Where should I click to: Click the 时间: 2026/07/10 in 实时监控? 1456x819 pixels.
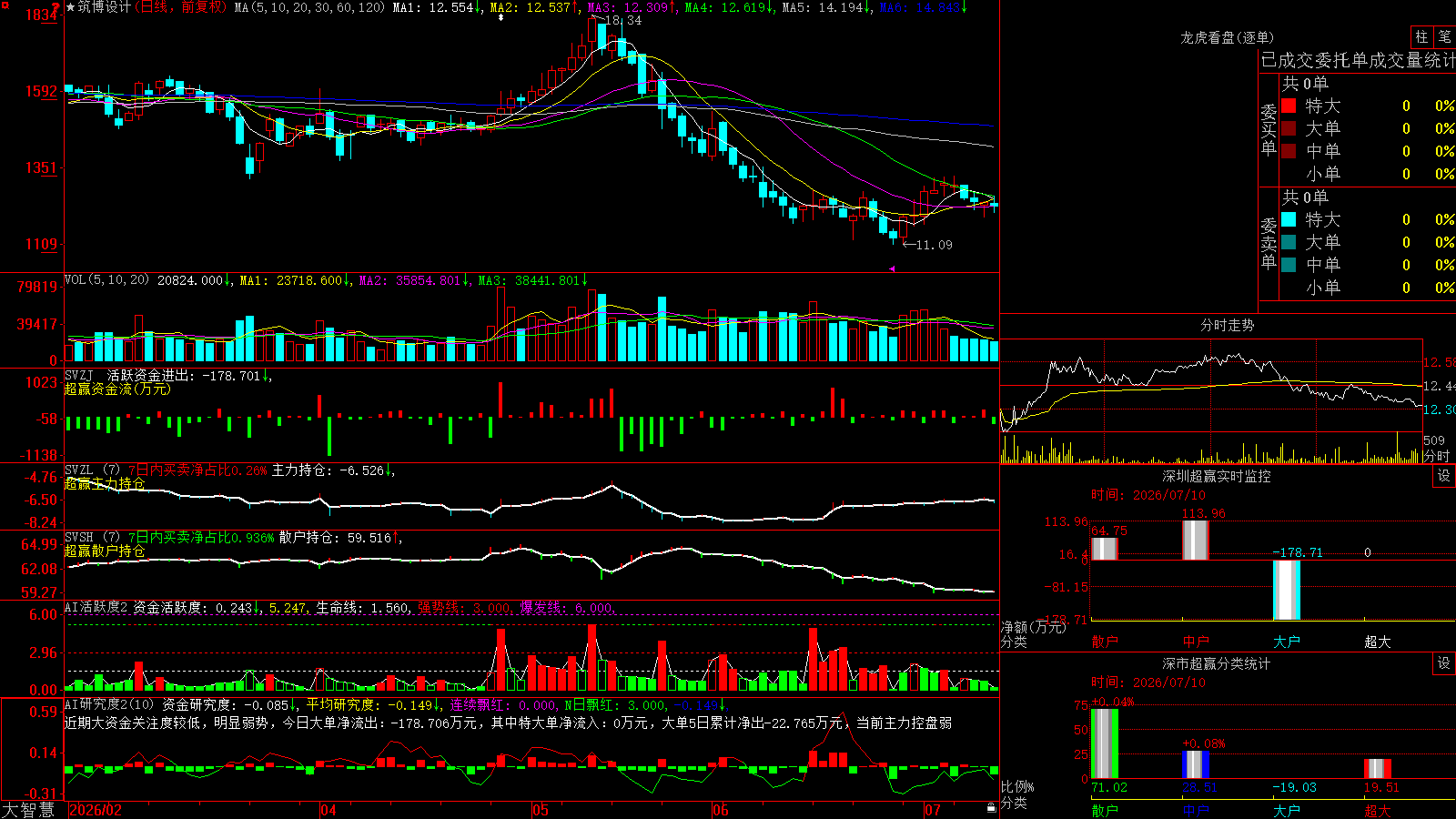pos(1148,495)
